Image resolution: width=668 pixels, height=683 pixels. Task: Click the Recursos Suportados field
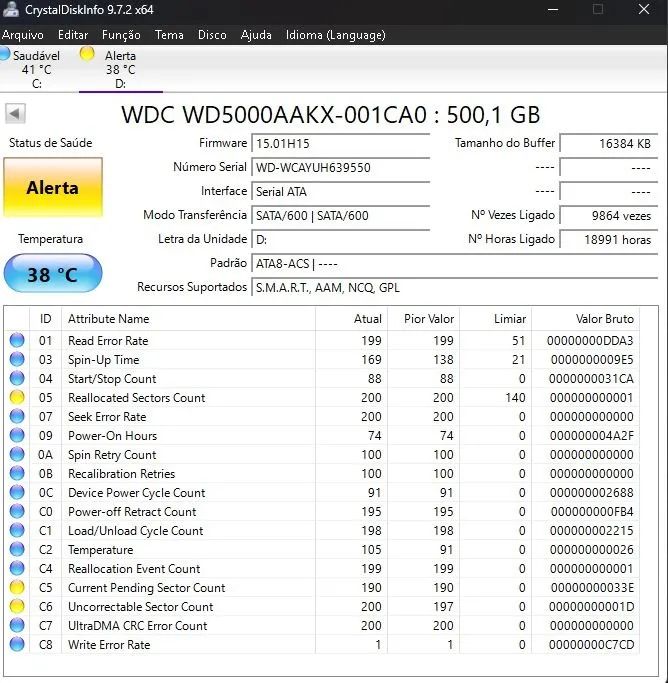[454, 287]
